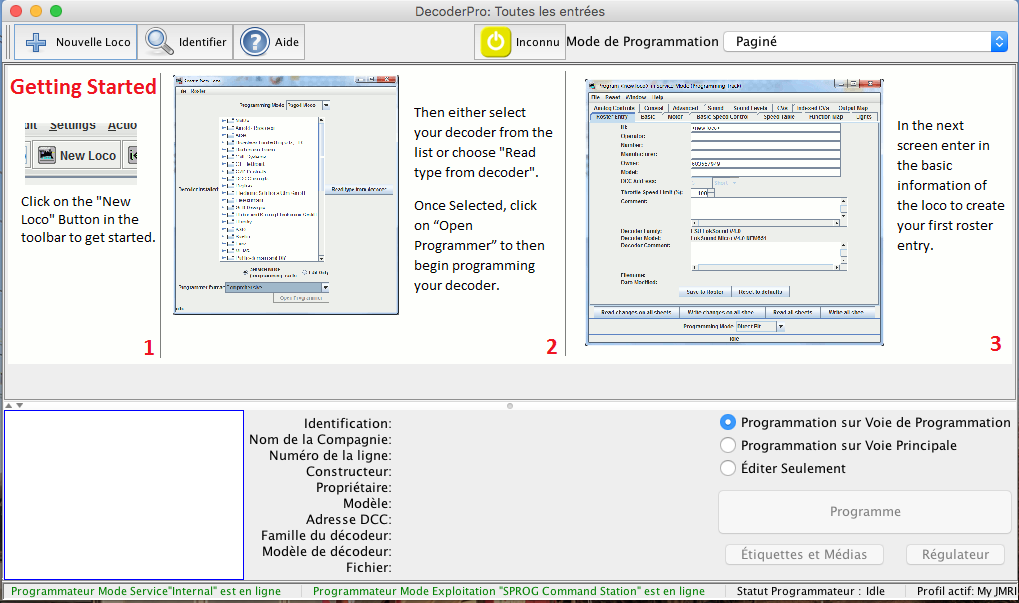Click the Fichier label
This screenshot has width=1019, height=603.
click(368, 567)
